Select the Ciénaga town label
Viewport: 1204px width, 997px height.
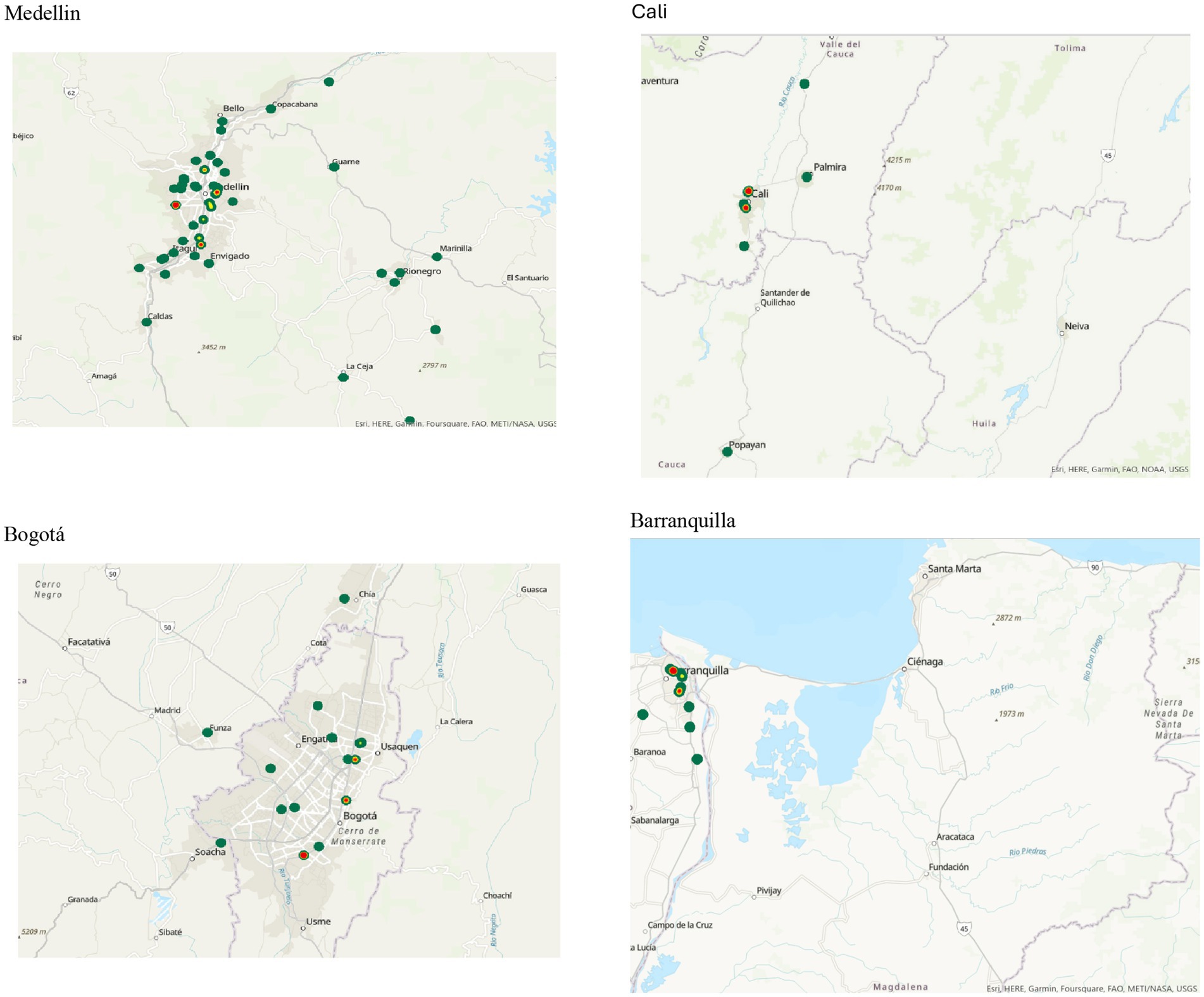click(x=925, y=662)
